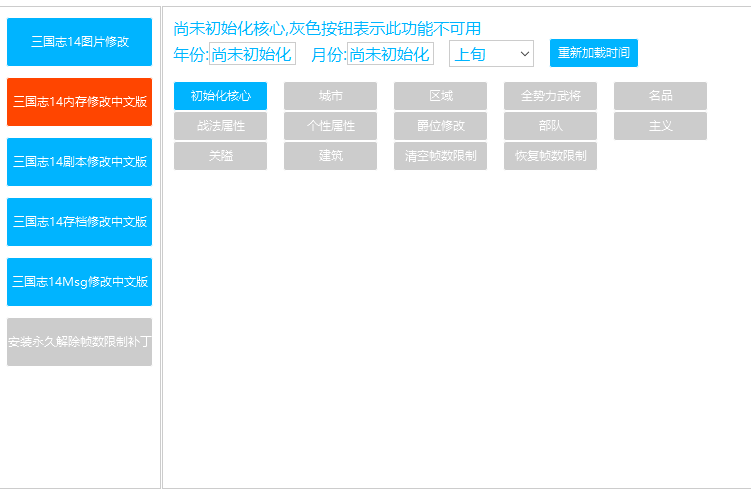Viewport: 751px width, 496px height.
Task: Click the 主义 button
Action: coord(660,126)
